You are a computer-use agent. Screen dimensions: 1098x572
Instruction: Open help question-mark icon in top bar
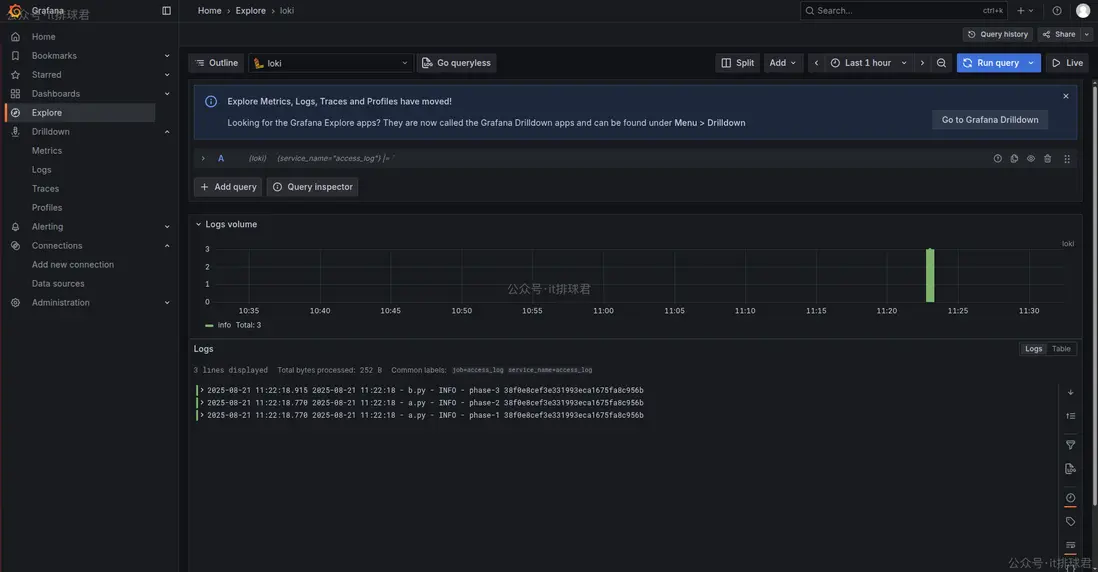coord(1057,11)
